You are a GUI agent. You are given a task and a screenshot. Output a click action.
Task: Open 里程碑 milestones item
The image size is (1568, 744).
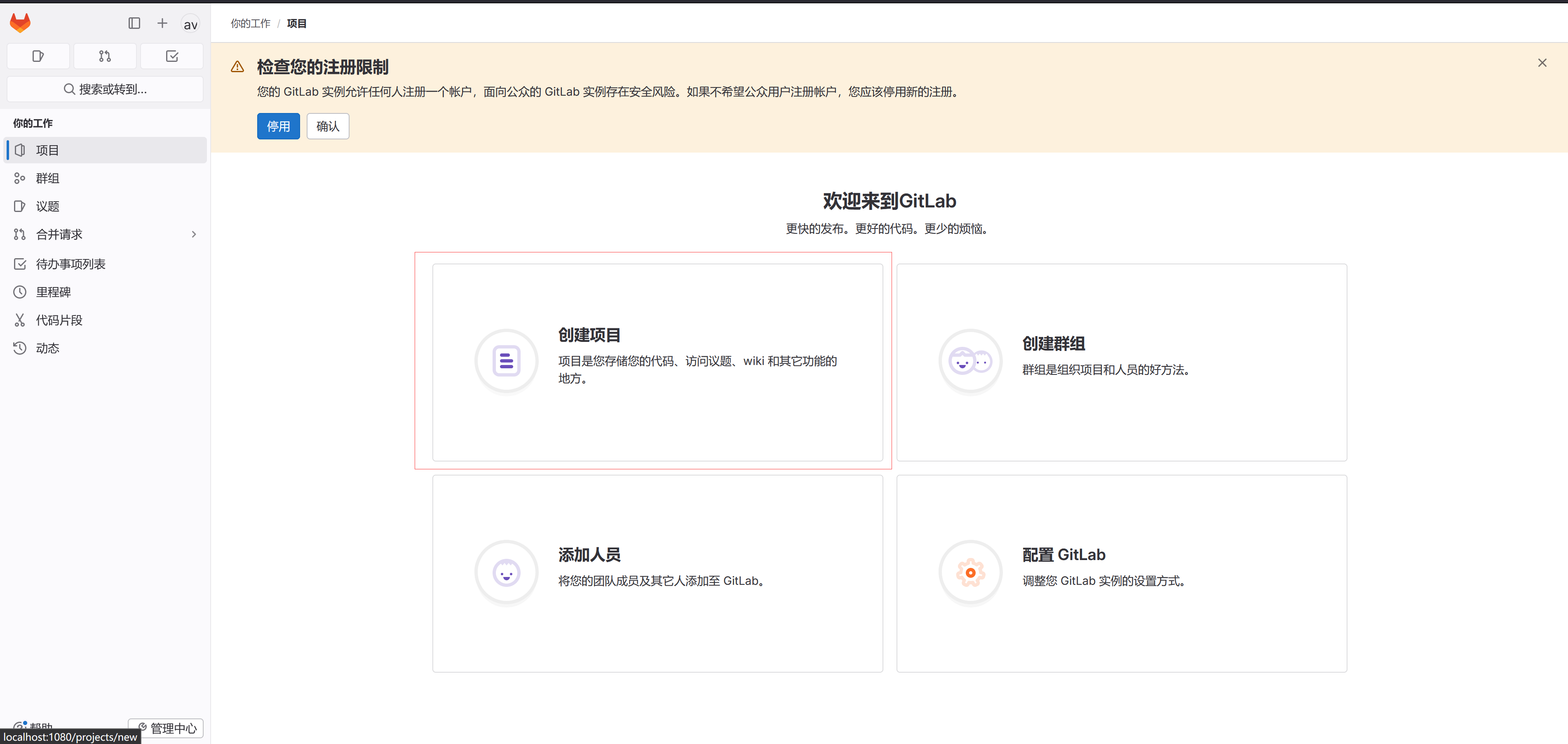click(x=53, y=292)
